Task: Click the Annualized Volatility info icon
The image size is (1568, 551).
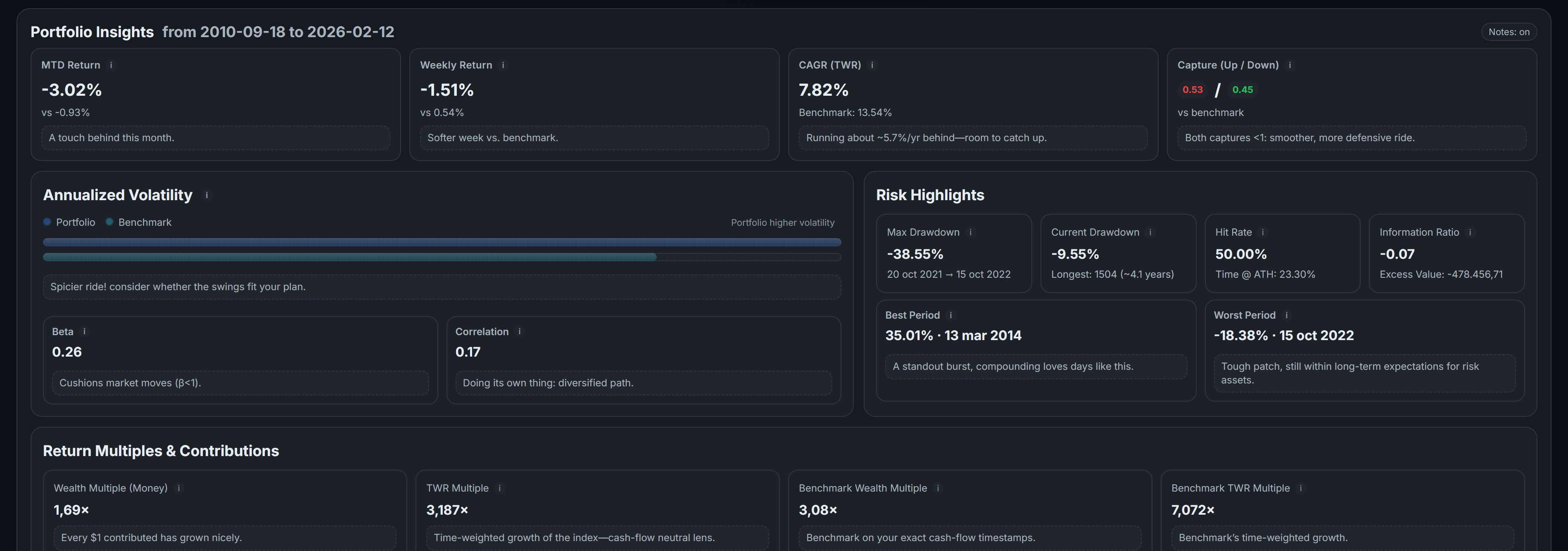Action: click(x=207, y=195)
